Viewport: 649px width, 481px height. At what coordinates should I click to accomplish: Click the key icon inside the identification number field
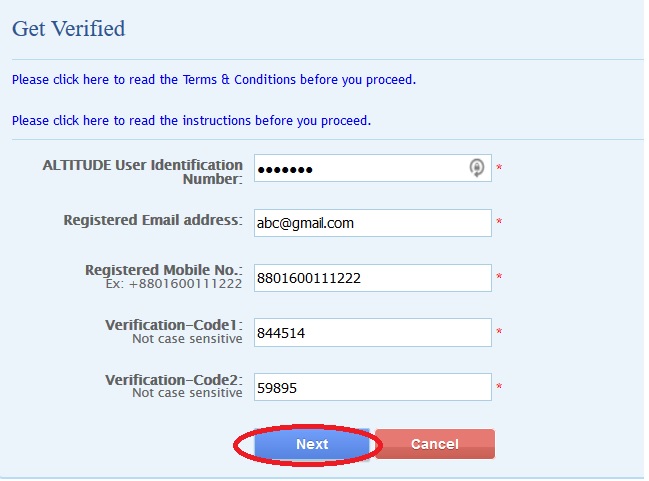coord(478,168)
